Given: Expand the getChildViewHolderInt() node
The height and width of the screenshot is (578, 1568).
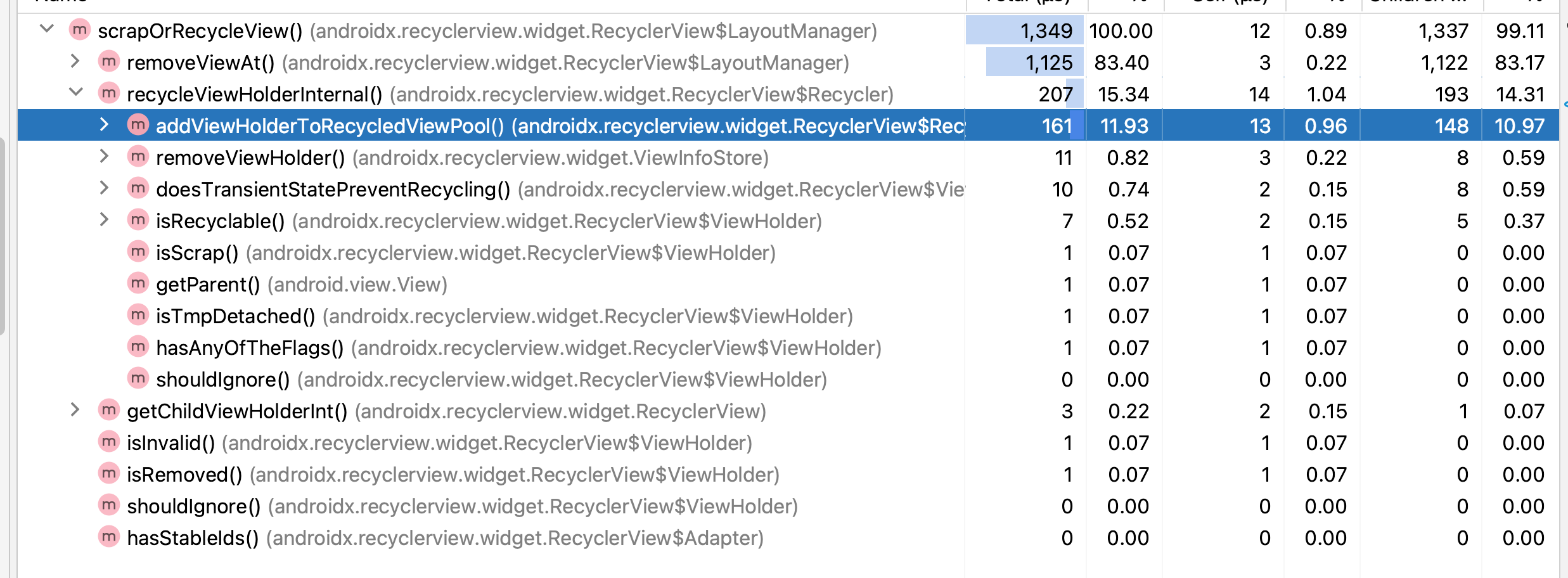Looking at the screenshot, I should coord(75,409).
